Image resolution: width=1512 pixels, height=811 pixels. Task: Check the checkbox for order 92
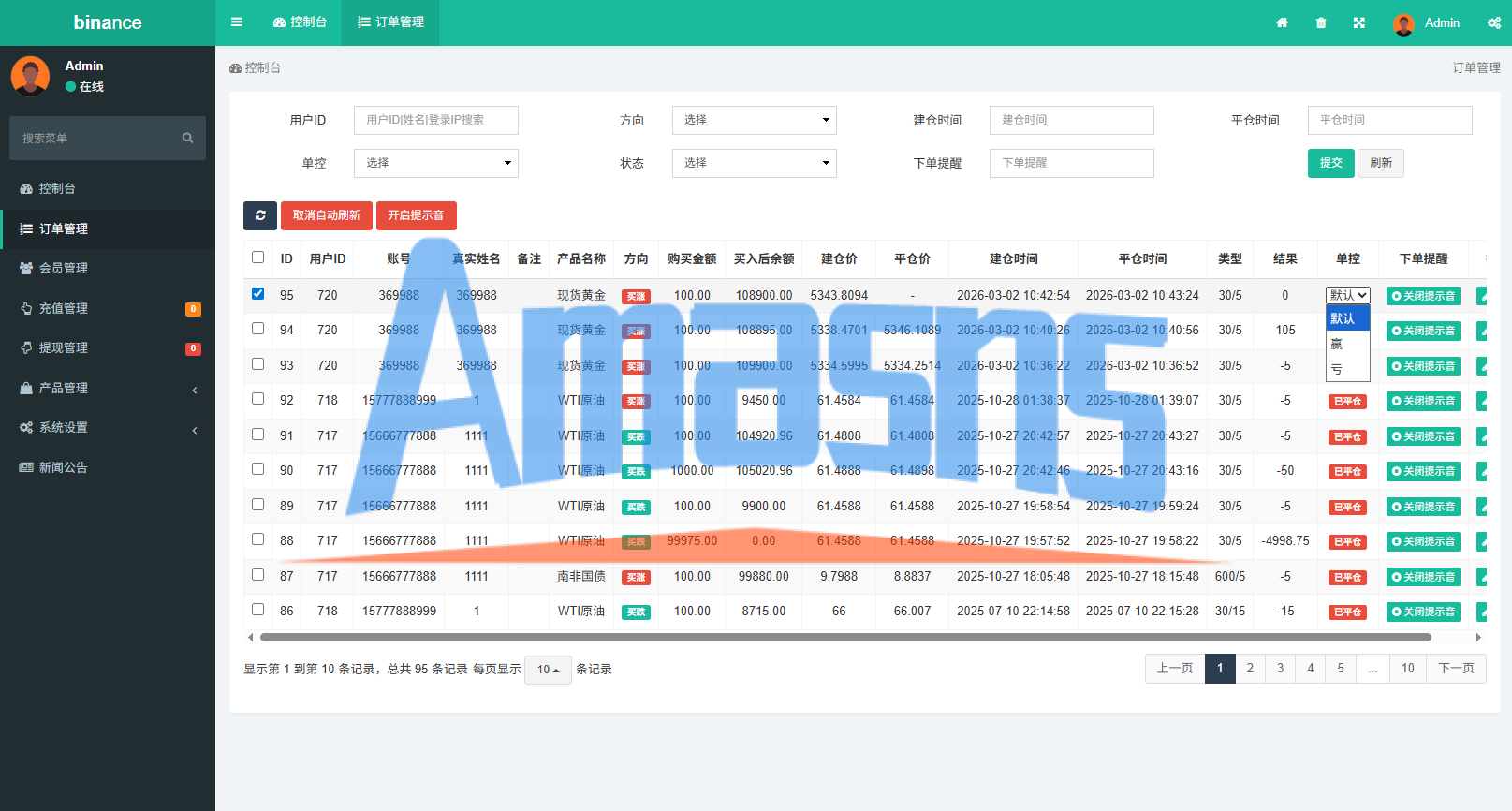[257, 399]
